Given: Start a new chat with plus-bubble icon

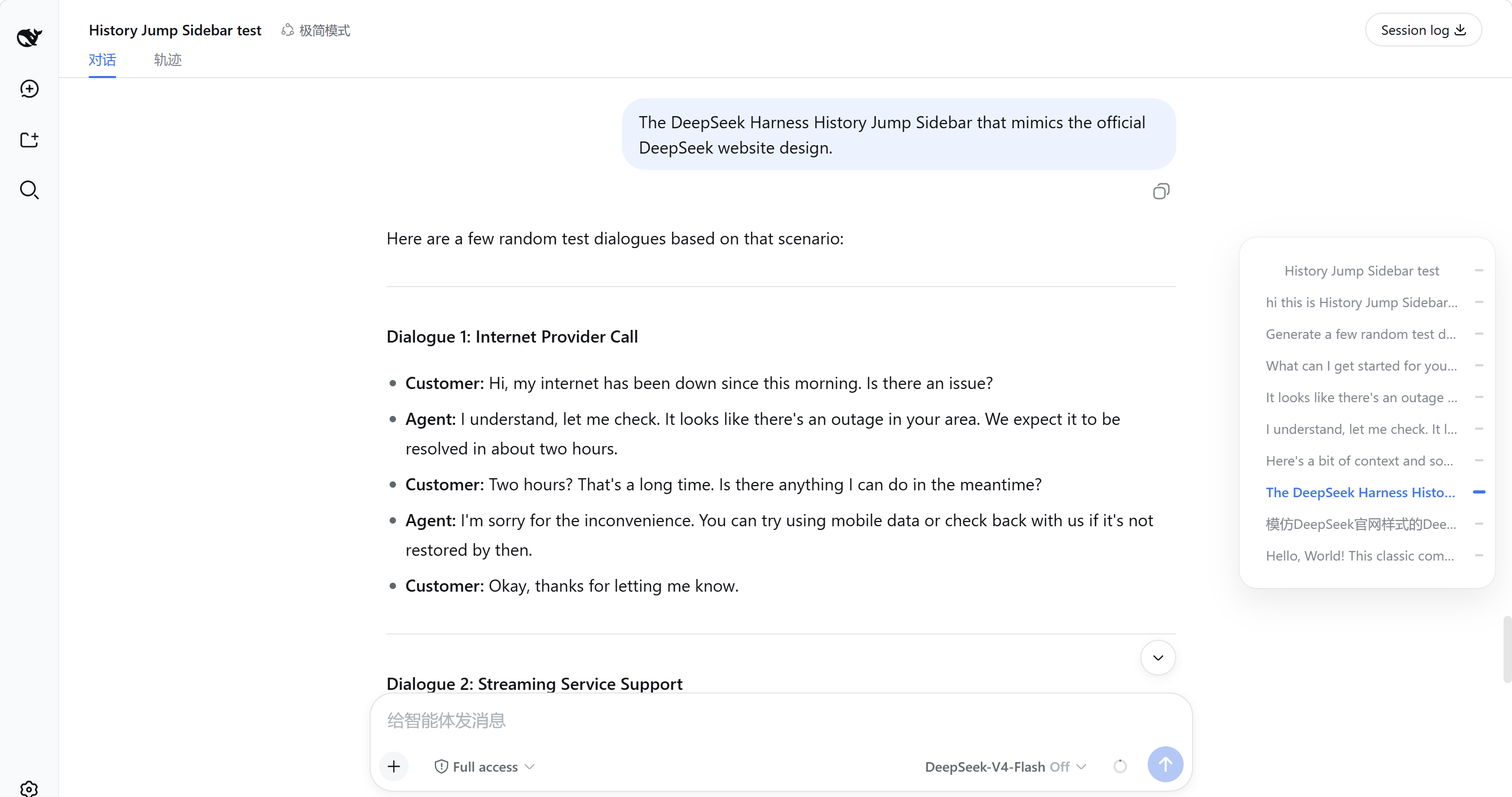Looking at the screenshot, I should 30,89.
